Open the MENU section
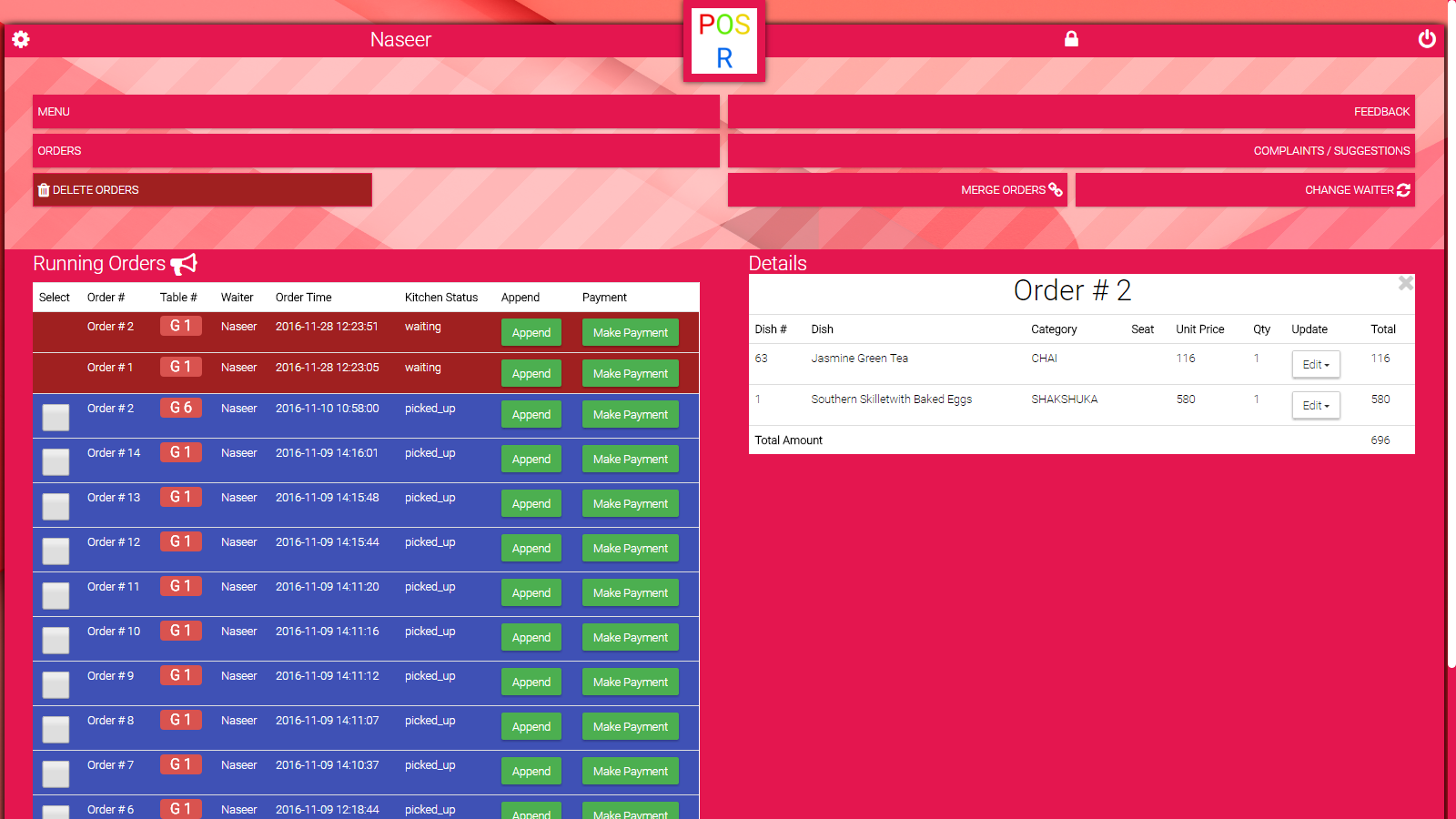This screenshot has width=1456, height=819. tap(376, 112)
